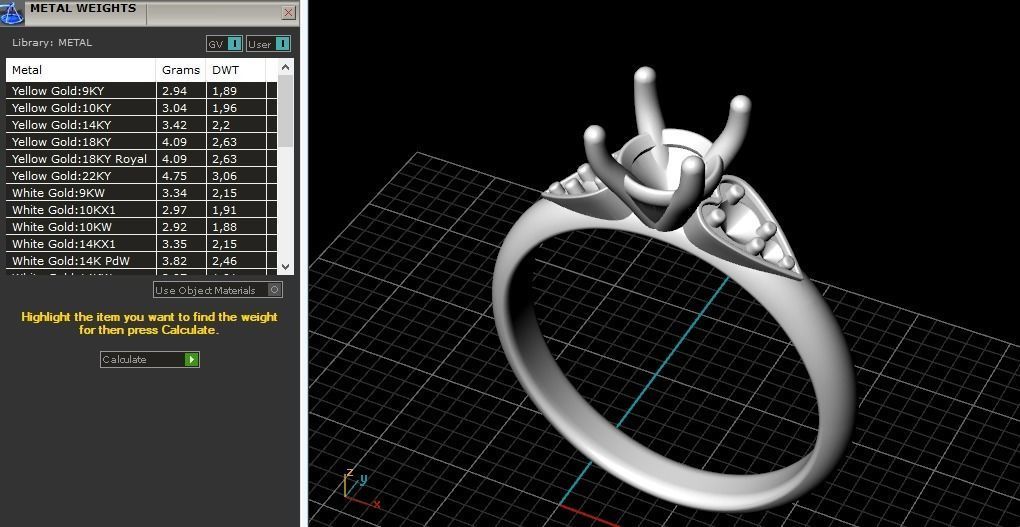Click the Grams column header

pos(181,70)
